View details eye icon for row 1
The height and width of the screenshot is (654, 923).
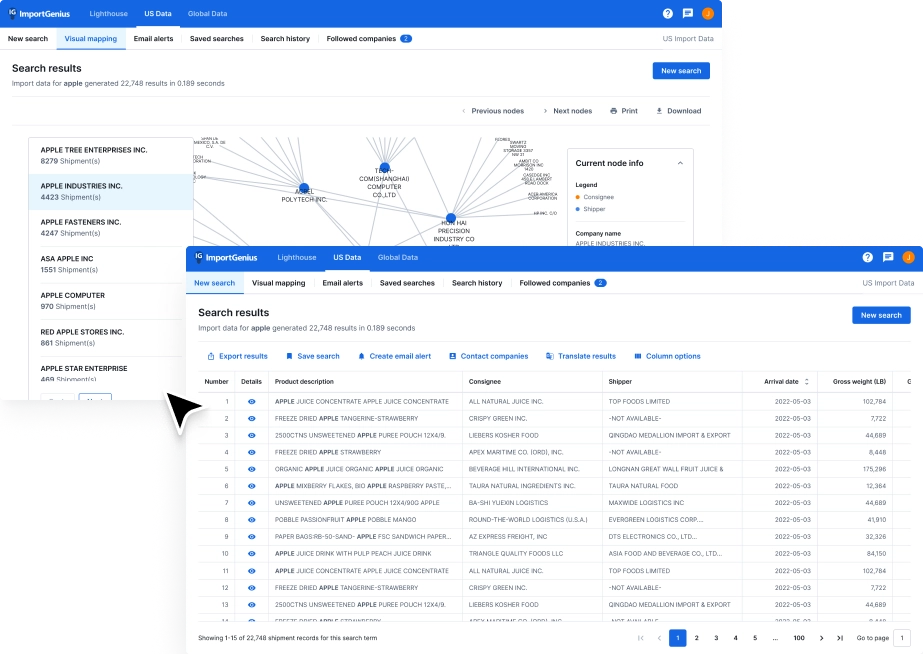tap(251, 401)
